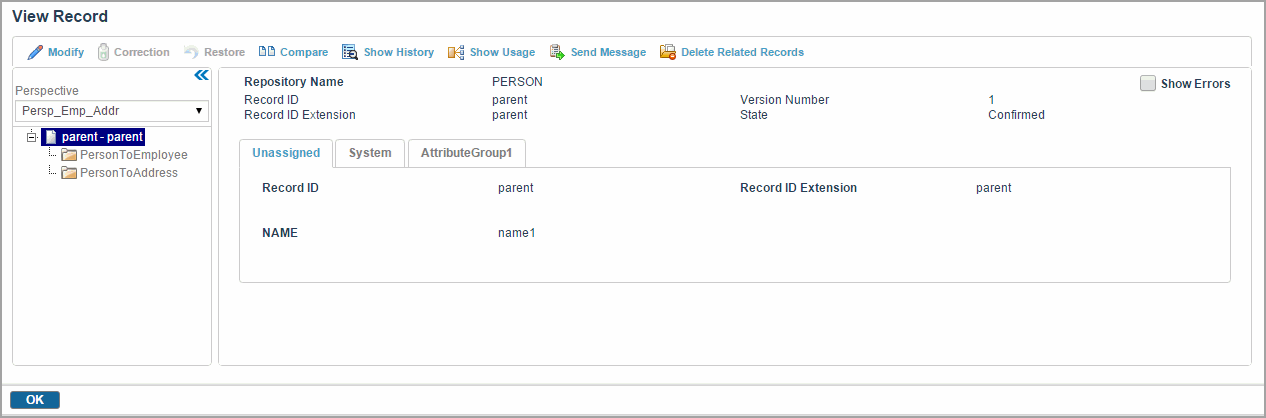The width and height of the screenshot is (1266, 418).
Task: Click the Delete Related Records icon
Action: [x=668, y=52]
